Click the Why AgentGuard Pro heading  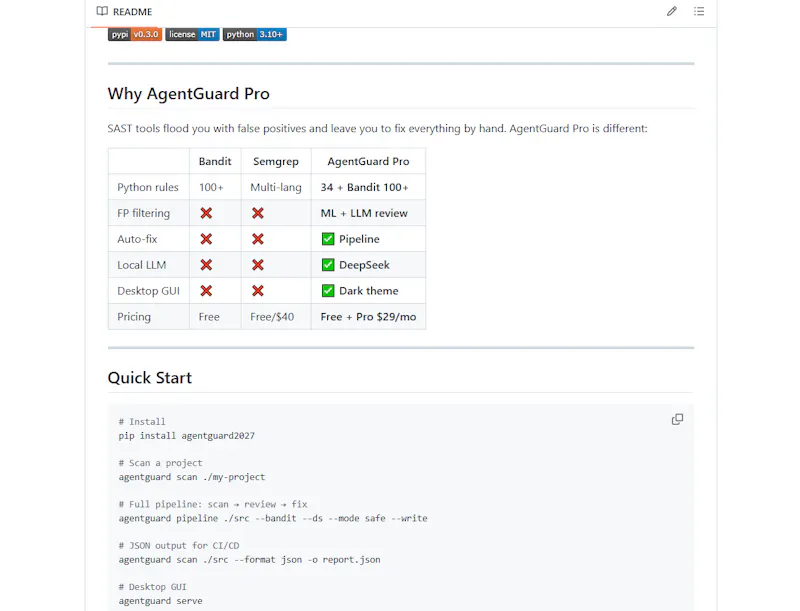(188, 94)
